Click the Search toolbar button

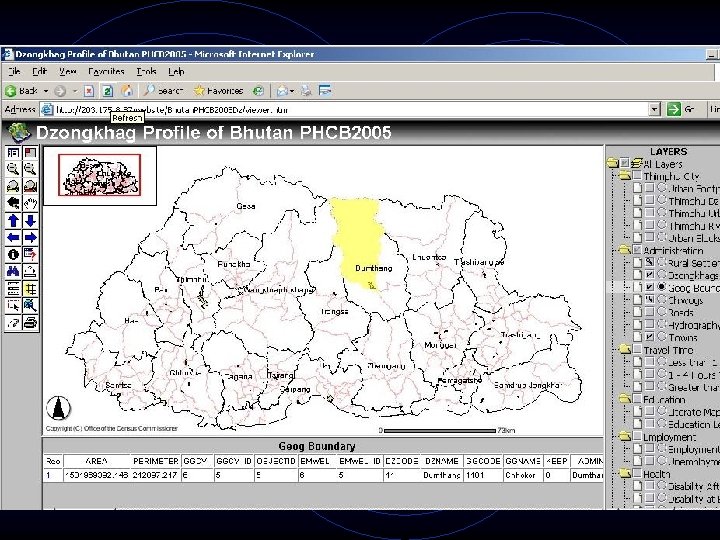pyautogui.click(x=163, y=91)
